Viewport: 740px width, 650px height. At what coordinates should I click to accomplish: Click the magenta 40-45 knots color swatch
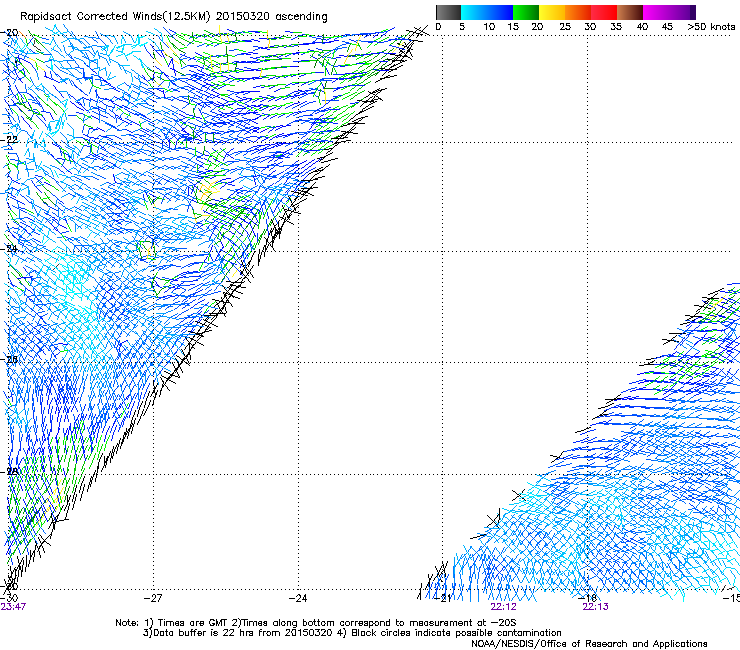(x=656, y=12)
